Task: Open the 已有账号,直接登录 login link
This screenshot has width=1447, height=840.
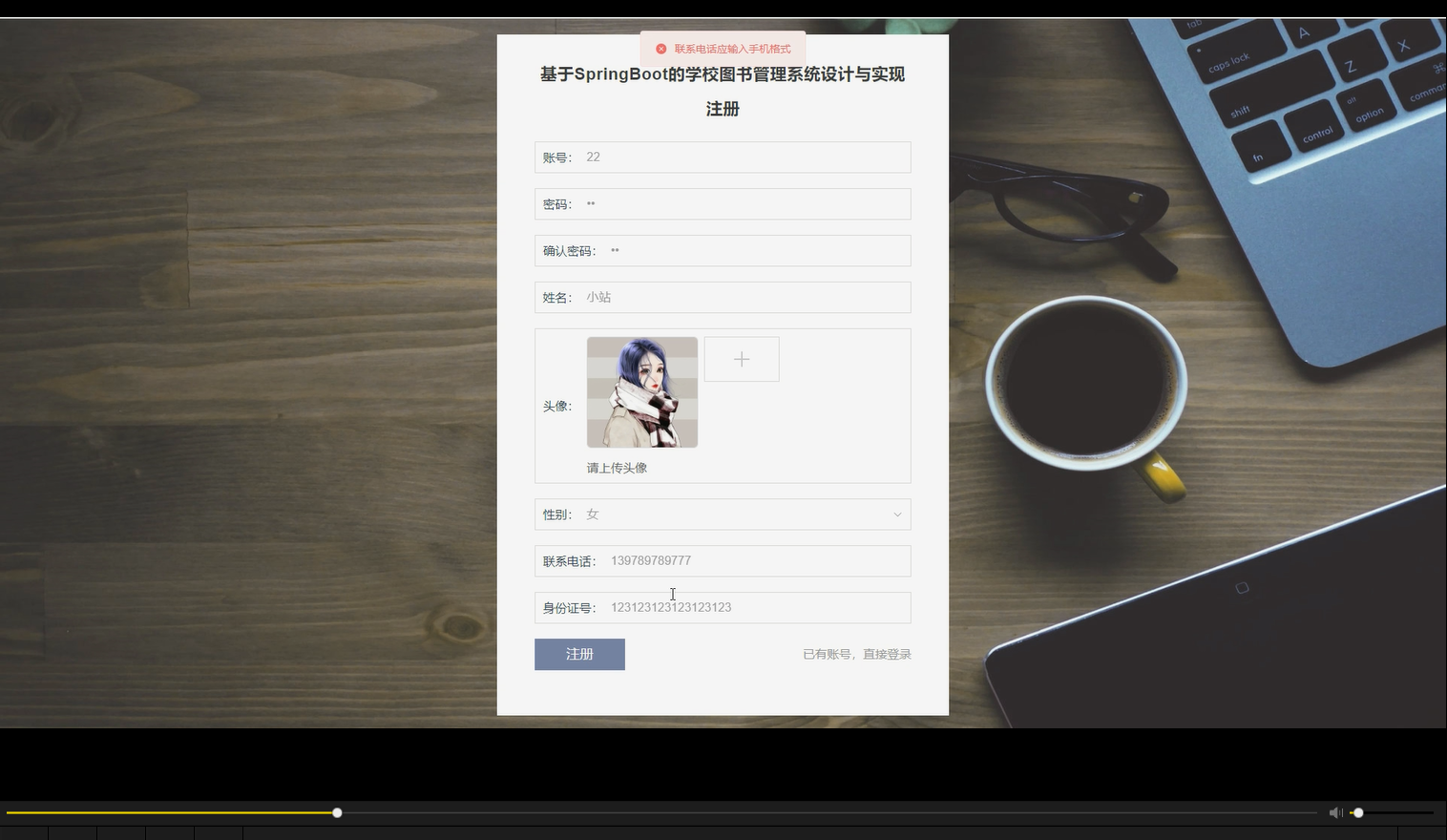Action: (857, 654)
